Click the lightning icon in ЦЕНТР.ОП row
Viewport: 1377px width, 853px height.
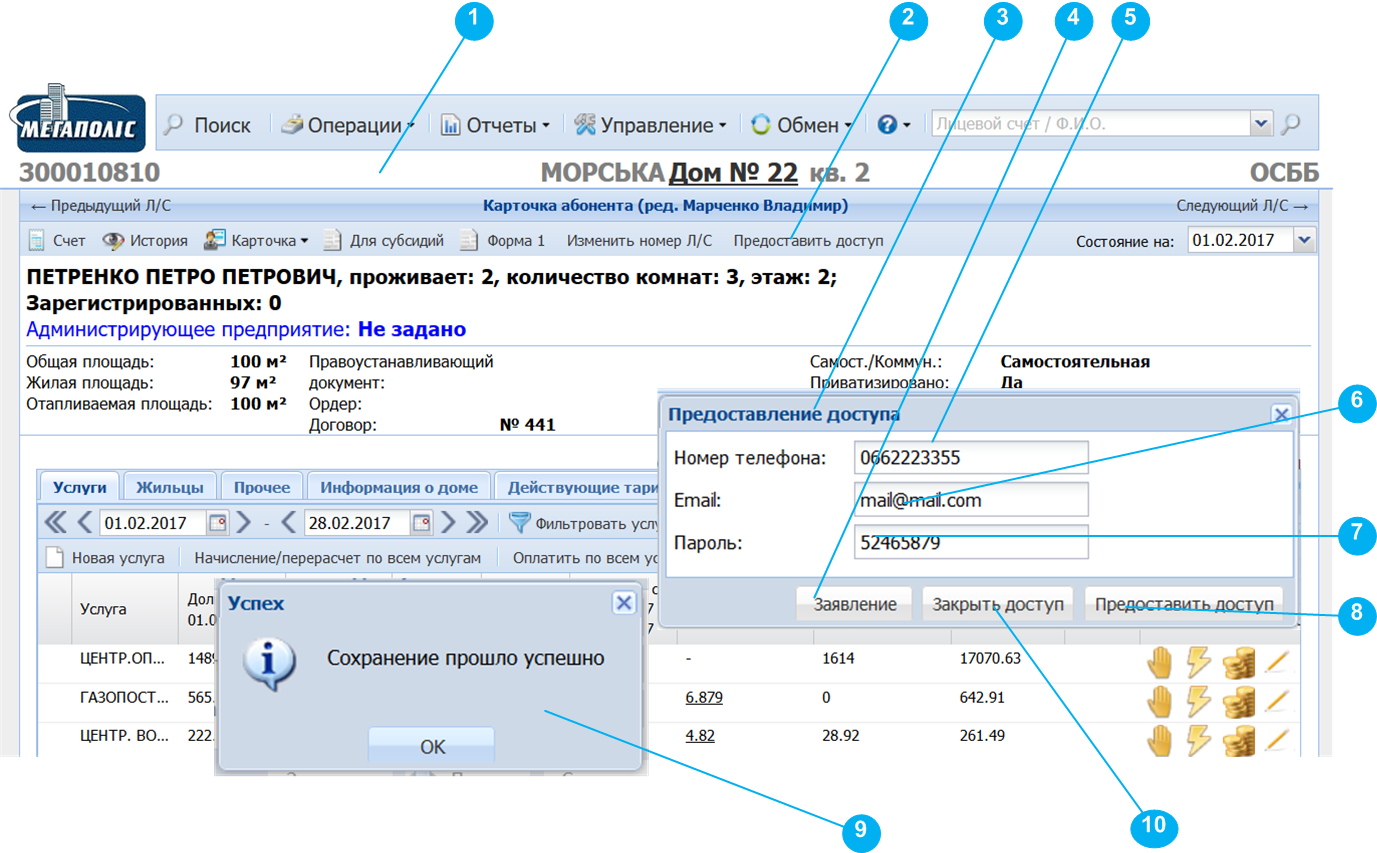click(1198, 661)
